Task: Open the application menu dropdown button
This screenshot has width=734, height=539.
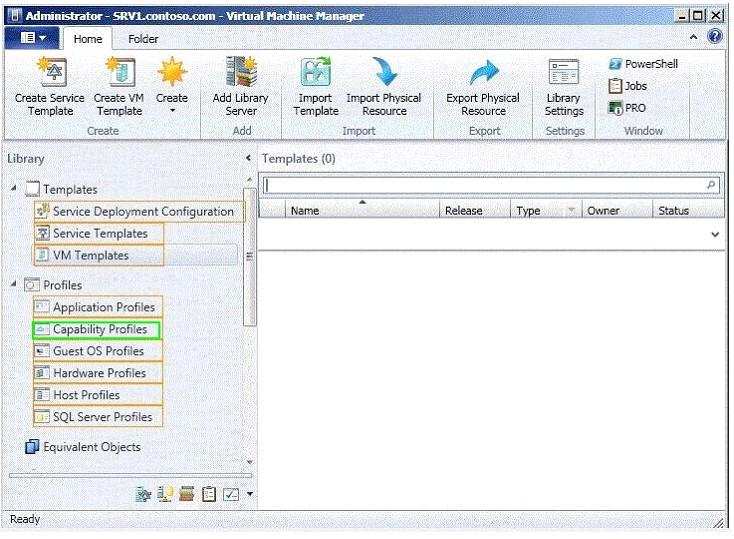Action: [x=32, y=38]
